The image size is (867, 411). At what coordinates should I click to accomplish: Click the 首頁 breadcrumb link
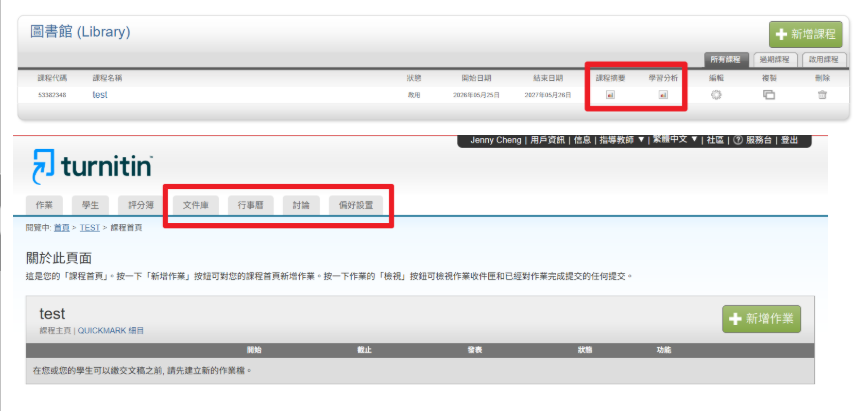coord(61,227)
